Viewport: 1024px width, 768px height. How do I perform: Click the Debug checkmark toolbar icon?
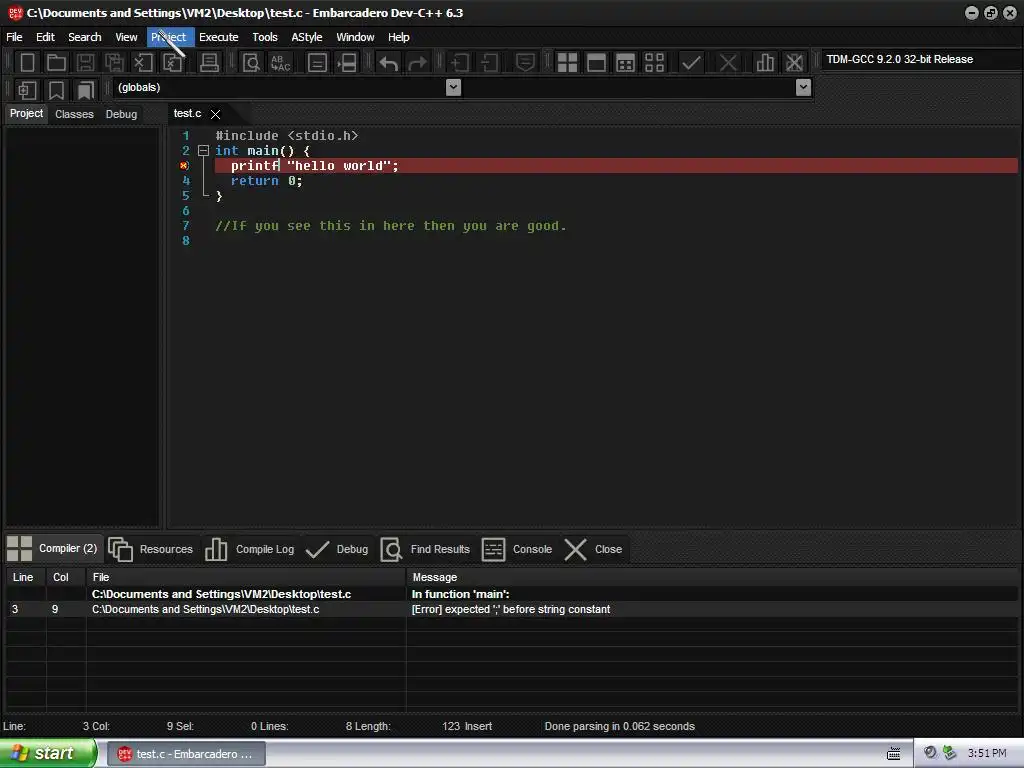[691, 63]
